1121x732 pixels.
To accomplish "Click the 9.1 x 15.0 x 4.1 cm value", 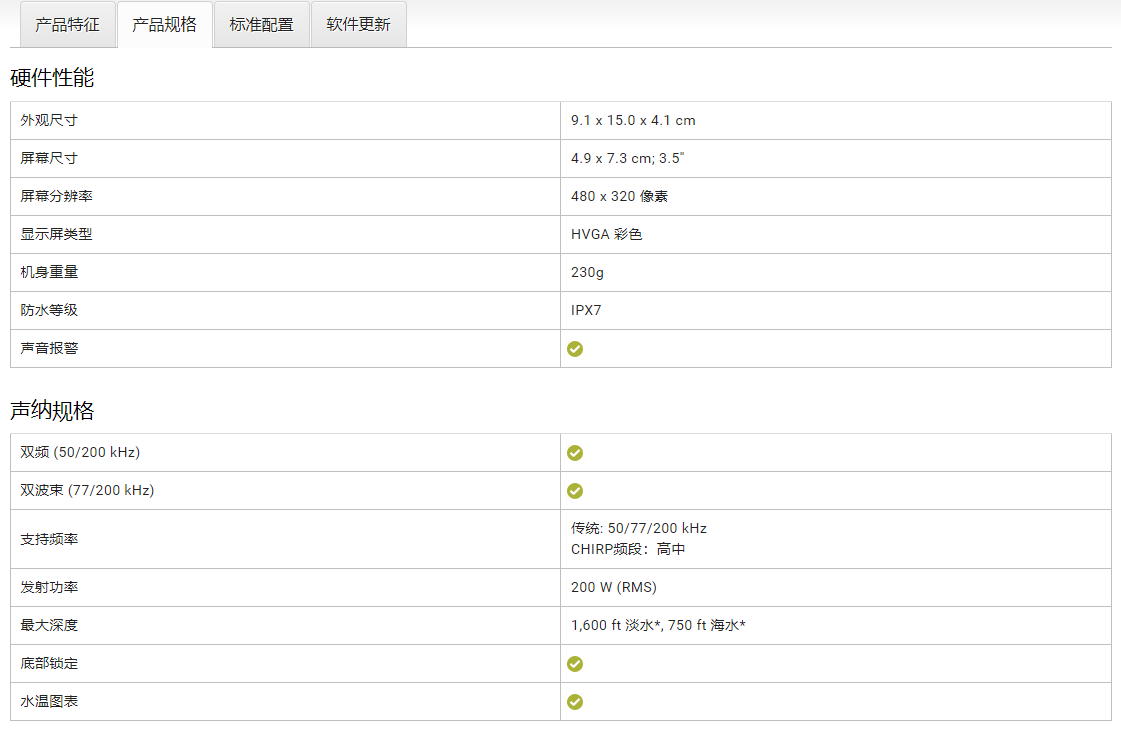I will 633,121.
